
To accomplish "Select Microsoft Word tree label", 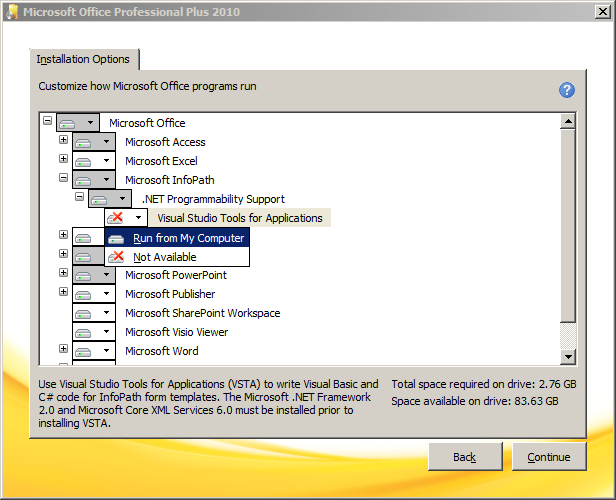I will pos(162,351).
